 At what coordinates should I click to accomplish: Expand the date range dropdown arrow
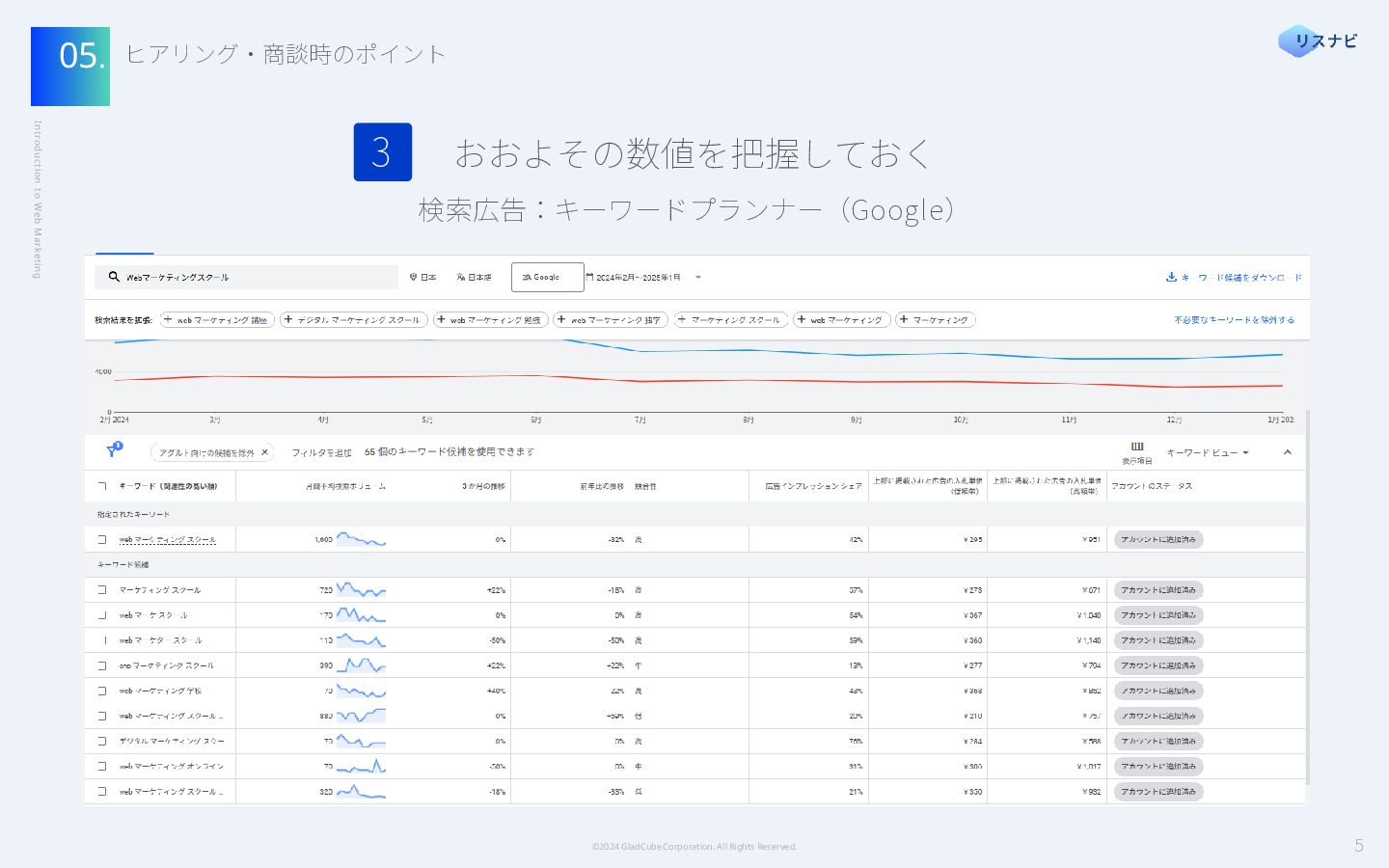pos(698,278)
